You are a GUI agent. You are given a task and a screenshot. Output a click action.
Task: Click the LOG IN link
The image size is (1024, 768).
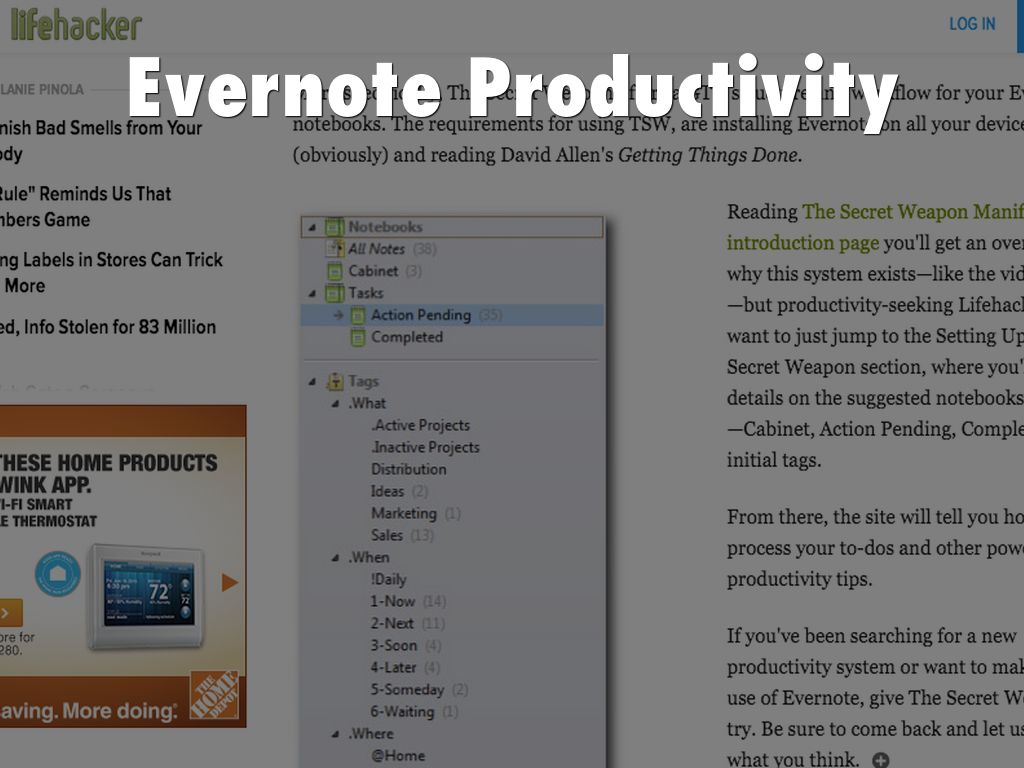[971, 24]
